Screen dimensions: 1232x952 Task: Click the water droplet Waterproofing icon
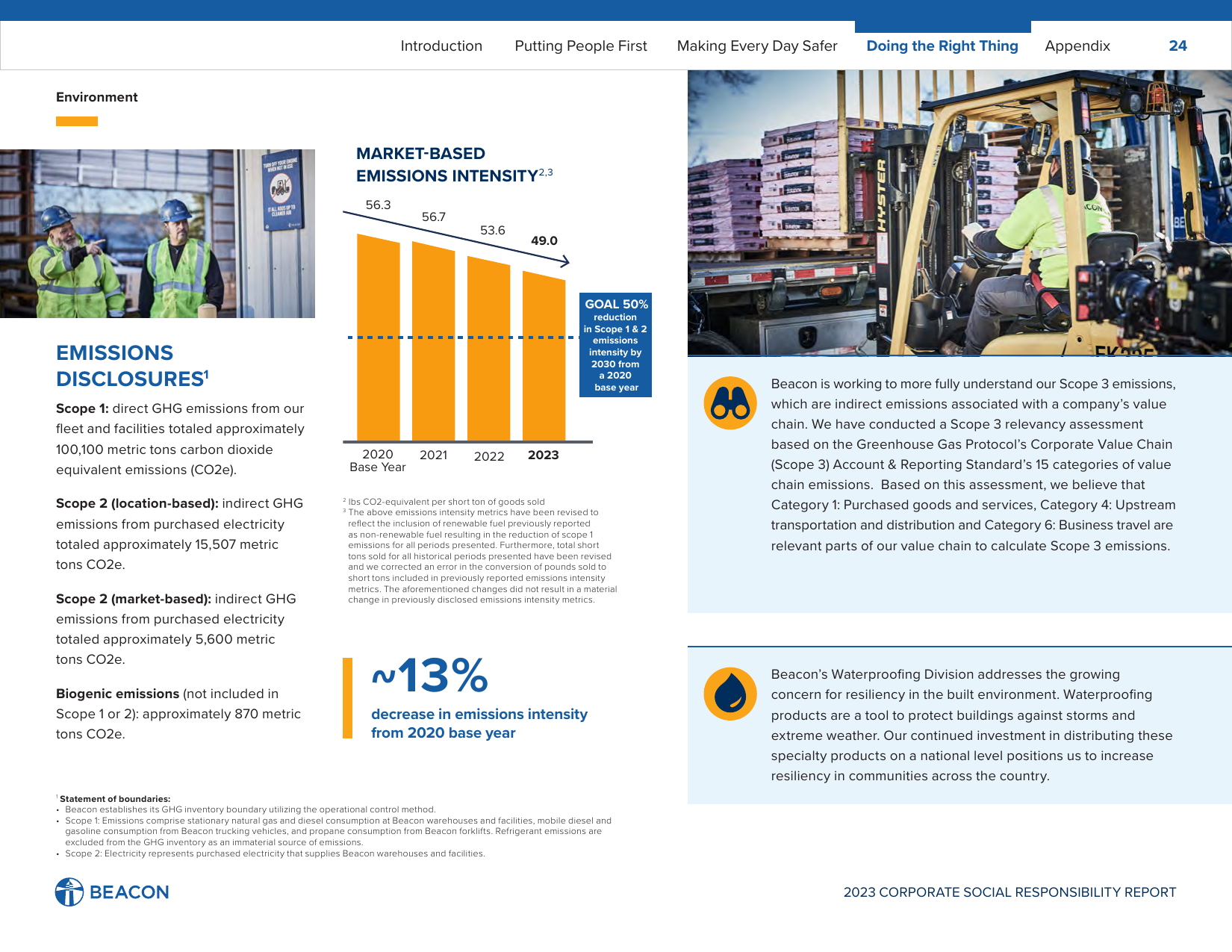(x=730, y=694)
